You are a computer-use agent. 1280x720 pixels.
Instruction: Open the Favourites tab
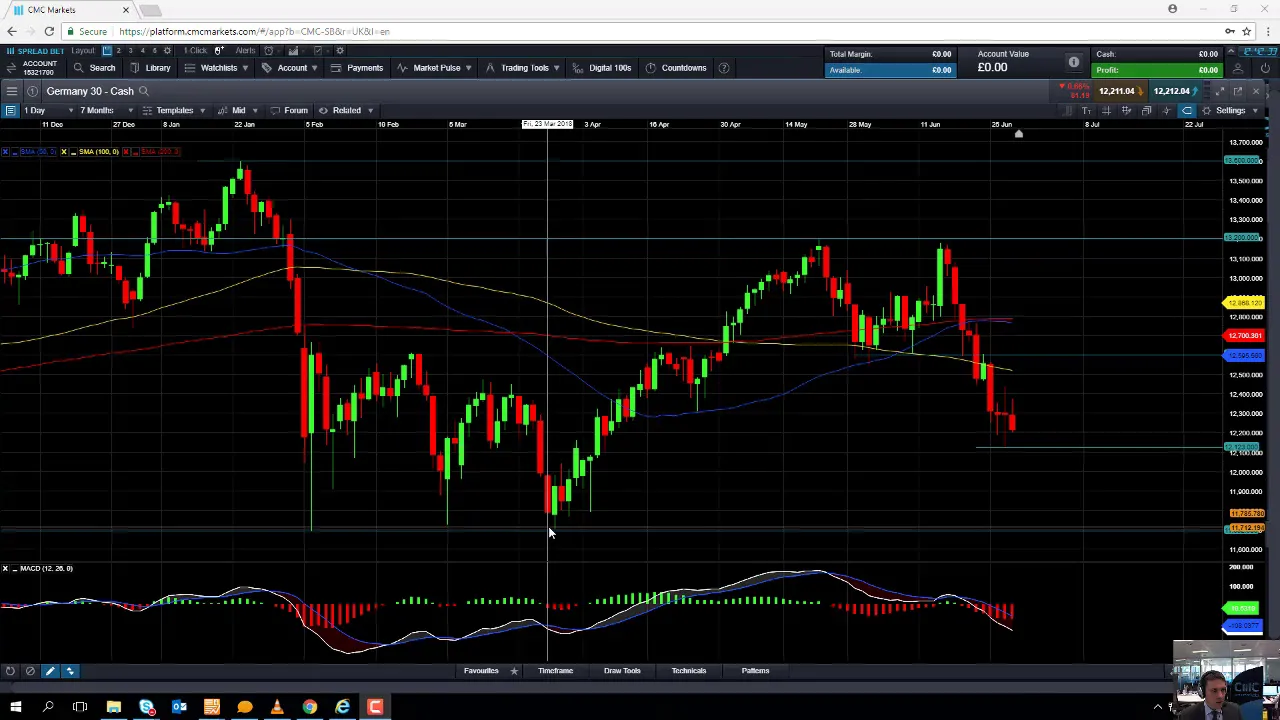[x=481, y=671]
